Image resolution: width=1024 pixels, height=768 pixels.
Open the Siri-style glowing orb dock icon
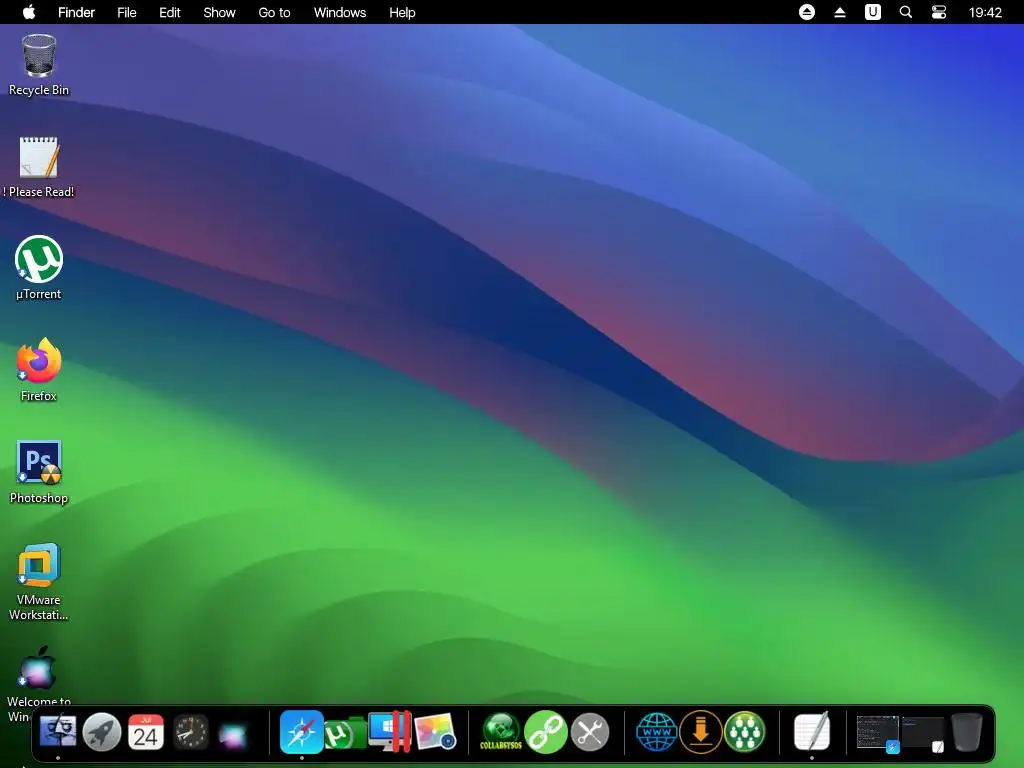(233, 735)
